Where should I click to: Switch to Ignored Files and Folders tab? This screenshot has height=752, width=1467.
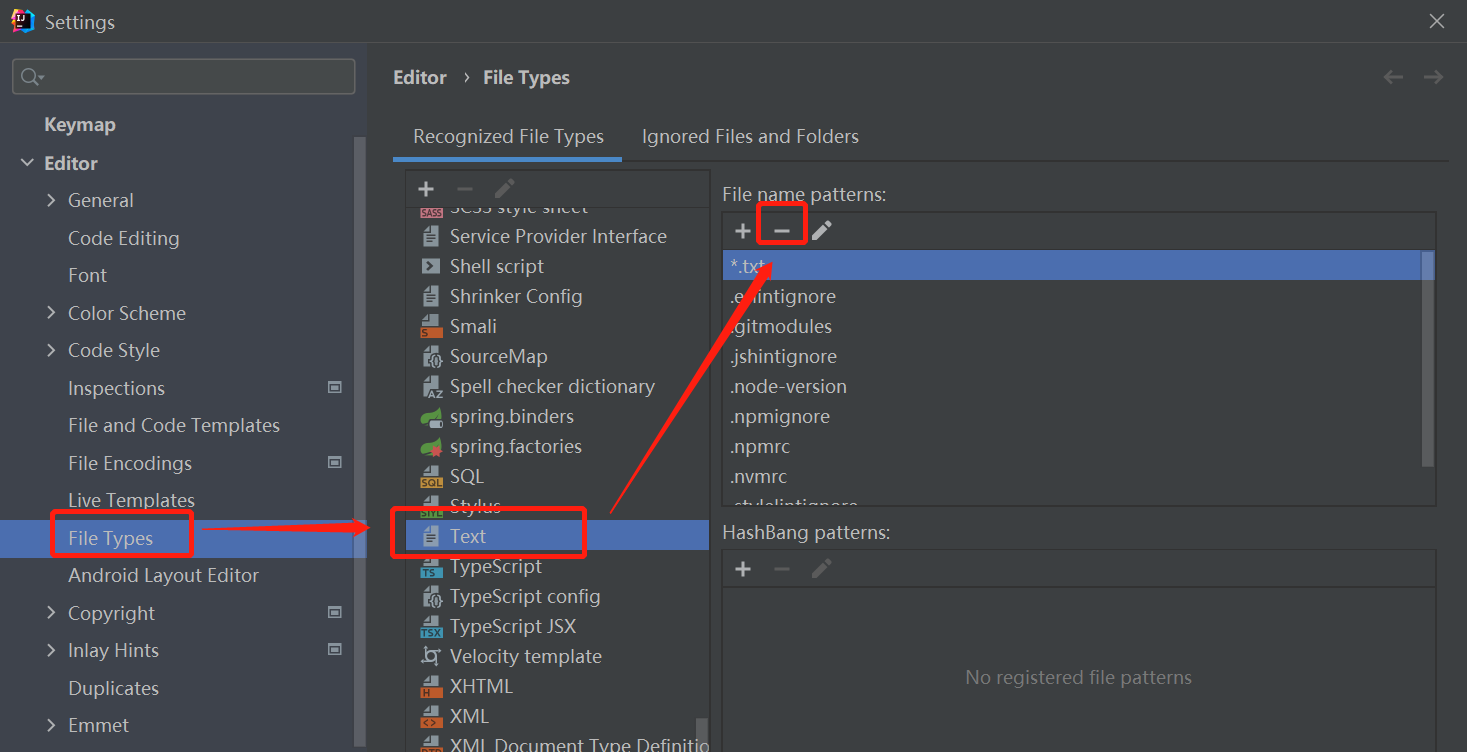click(750, 137)
